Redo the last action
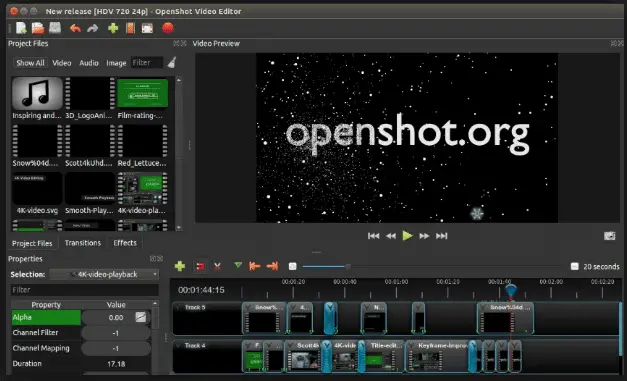The image size is (627, 381). pos(93,28)
